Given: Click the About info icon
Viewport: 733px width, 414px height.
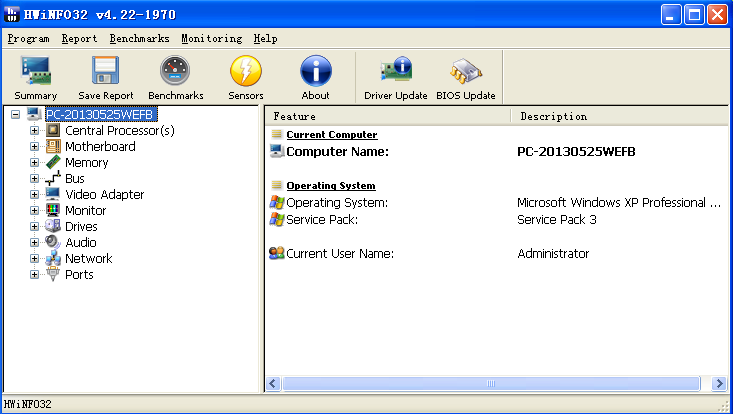Looking at the screenshot, I should coord(316,78).
